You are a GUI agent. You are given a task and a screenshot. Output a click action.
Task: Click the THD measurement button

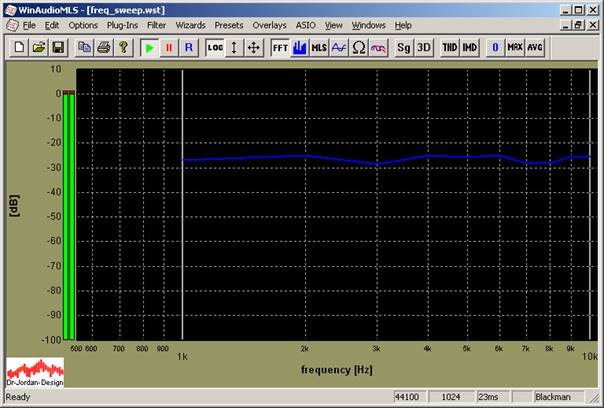pos(450,47)
